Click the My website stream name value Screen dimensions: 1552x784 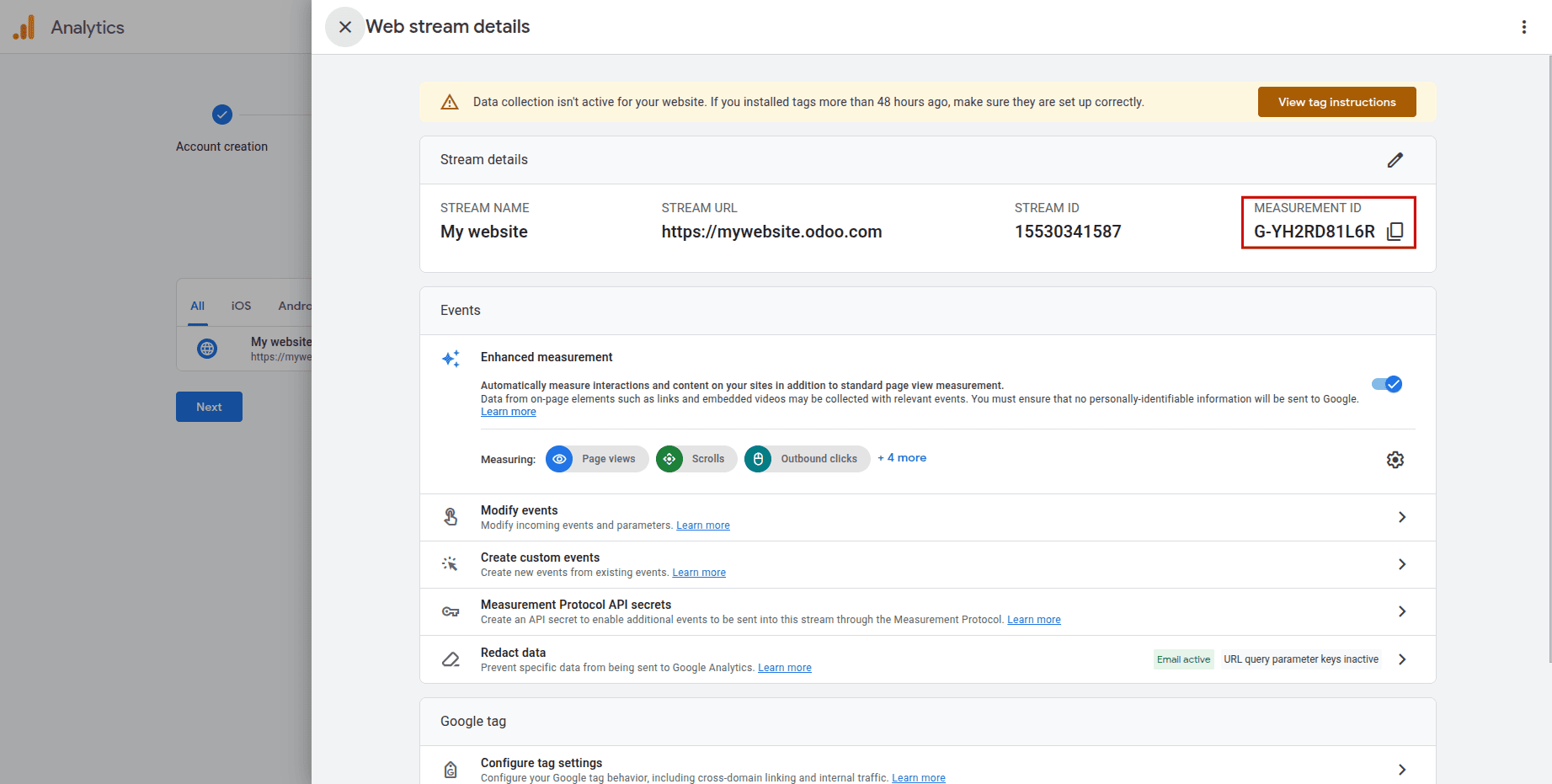click(x=484, y=232)
